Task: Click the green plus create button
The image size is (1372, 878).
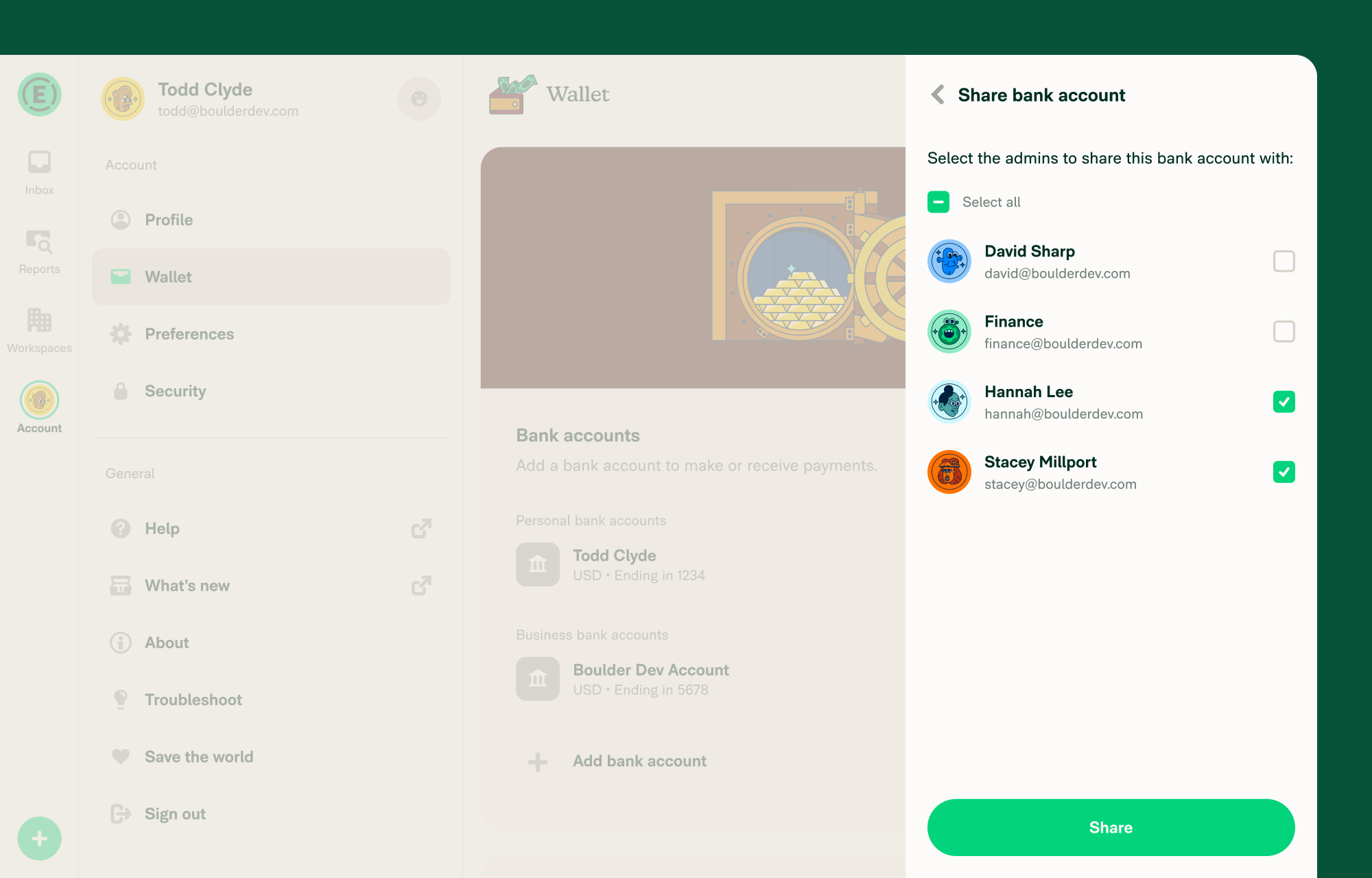Action: point(39,838)
